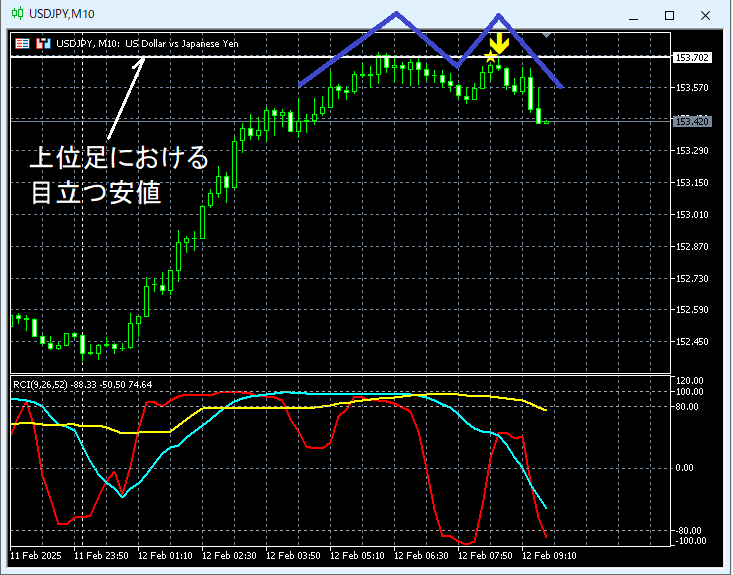Viewport: 733px width, 575px height.
Task: Click the 12 Feb 01:10 time label
Action: [165, 556]
